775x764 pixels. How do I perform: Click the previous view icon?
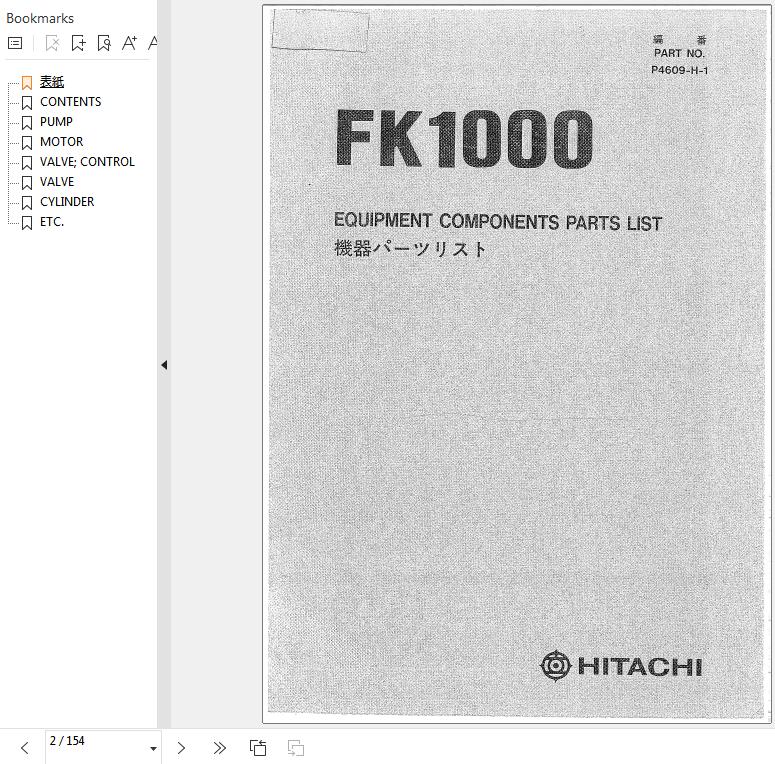tap(258, 748)
